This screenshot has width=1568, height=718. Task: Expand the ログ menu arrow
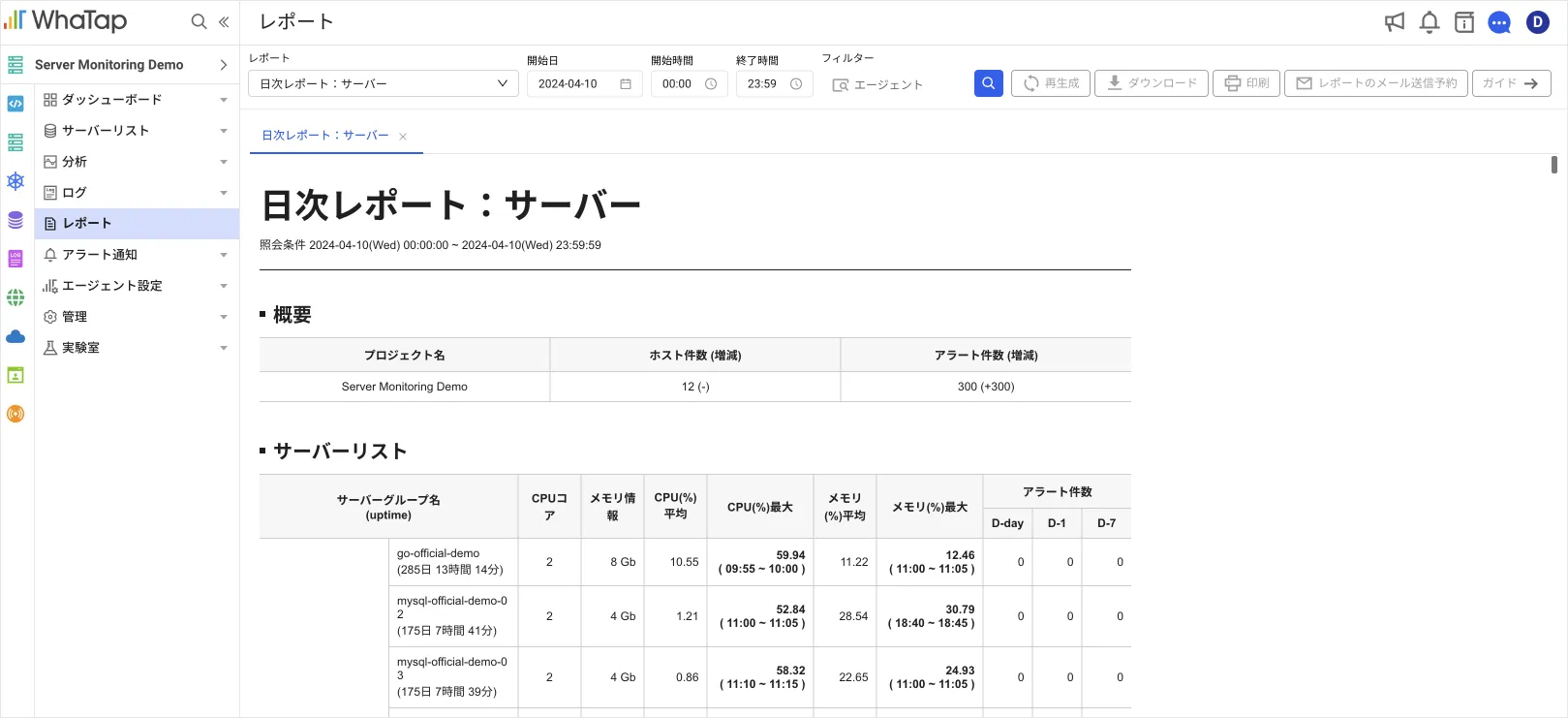(224, 193)
